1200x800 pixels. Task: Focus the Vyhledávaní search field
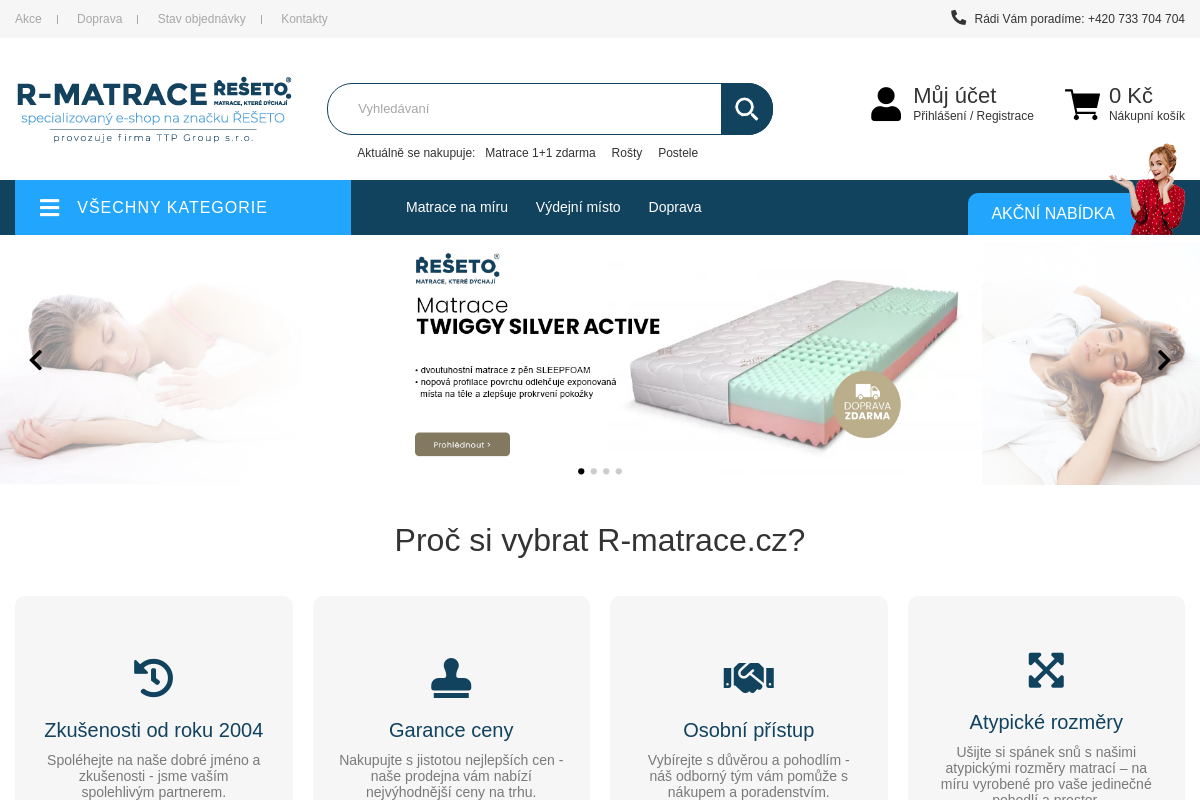tap(524, 109)
